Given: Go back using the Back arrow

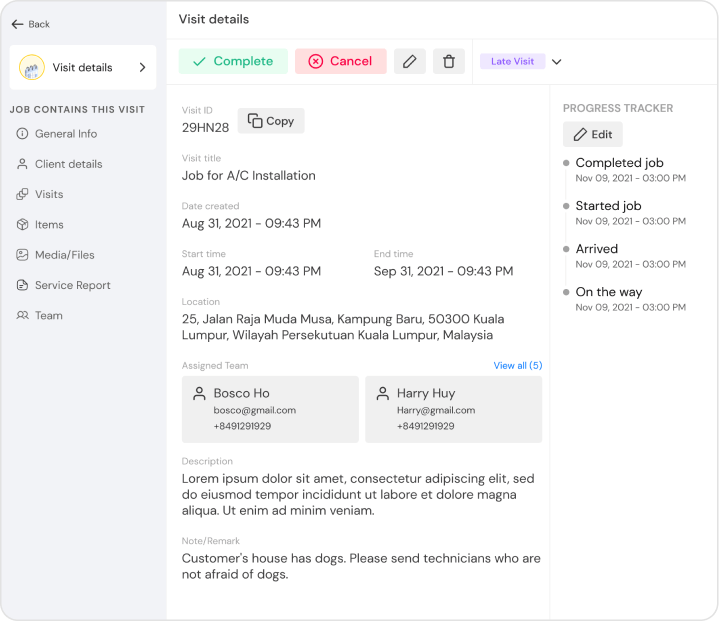Looking at the screenshot, I should [30, 24].
